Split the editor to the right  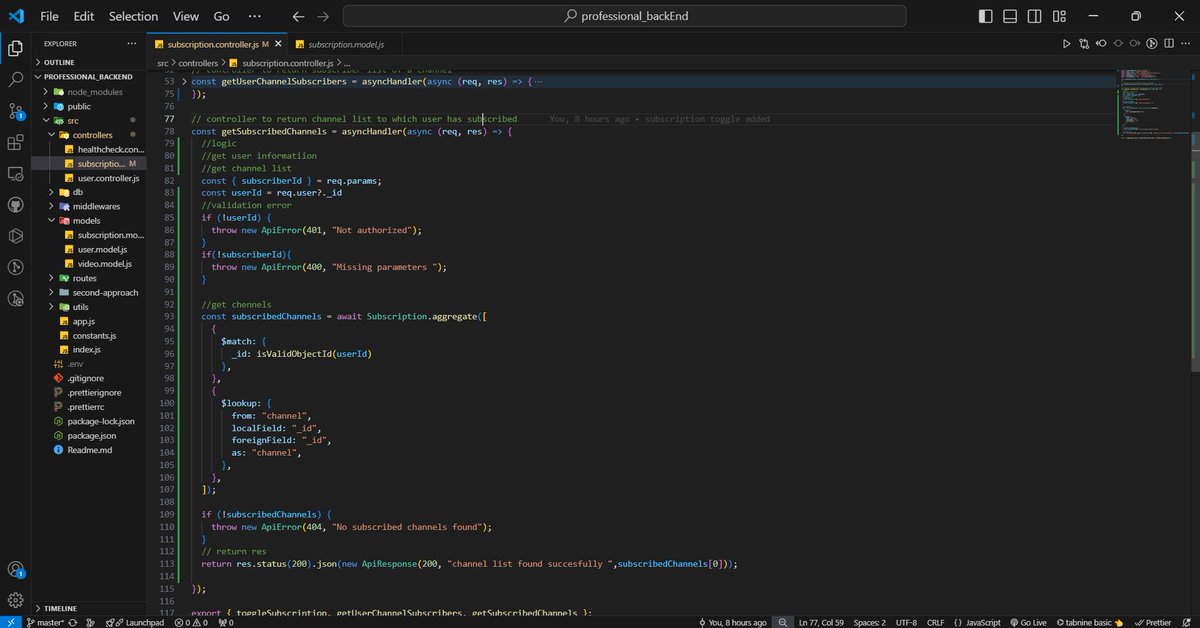(x=1169, y=44)
